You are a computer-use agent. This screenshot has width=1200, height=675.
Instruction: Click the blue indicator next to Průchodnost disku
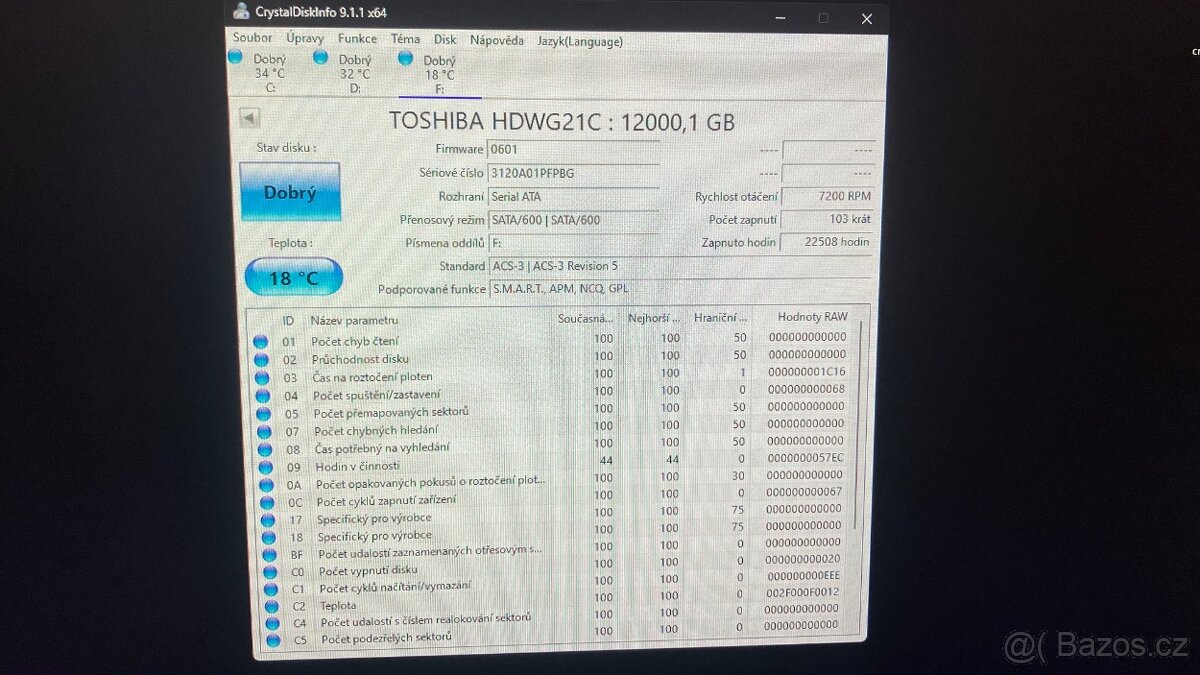coord(260,357)
